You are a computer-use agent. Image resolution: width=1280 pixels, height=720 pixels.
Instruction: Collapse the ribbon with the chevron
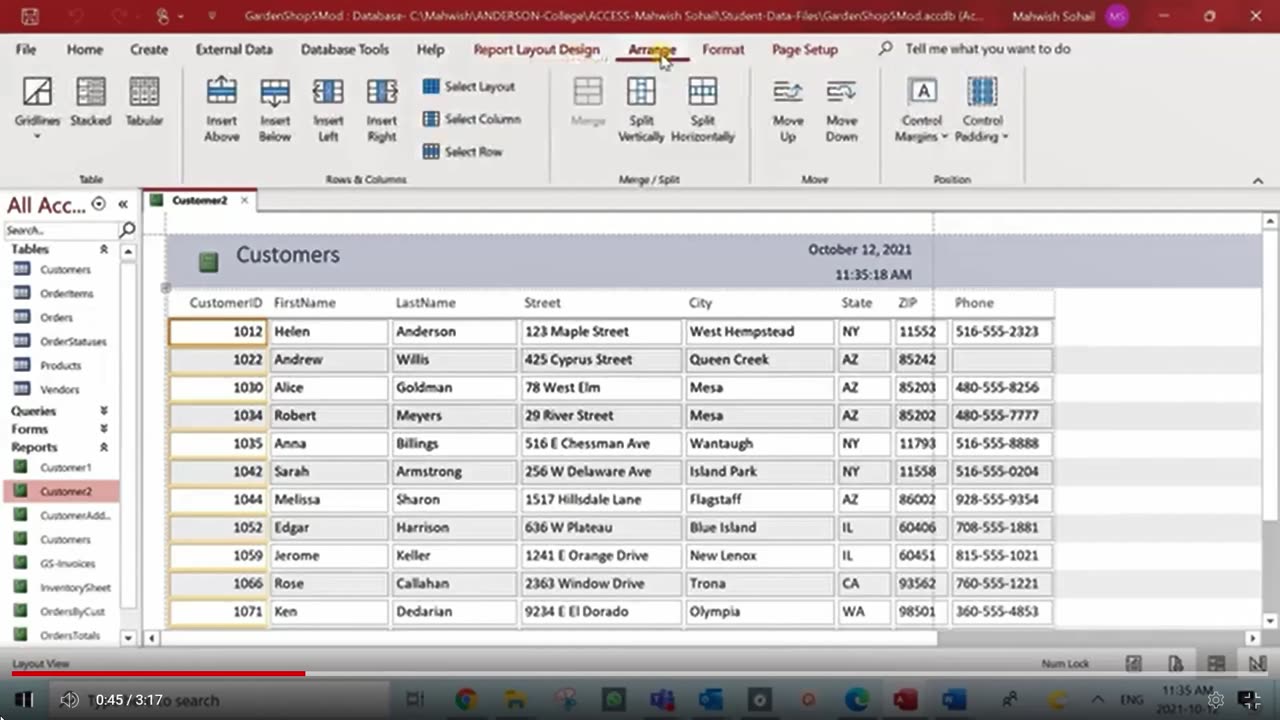(x=1258, y=180)
